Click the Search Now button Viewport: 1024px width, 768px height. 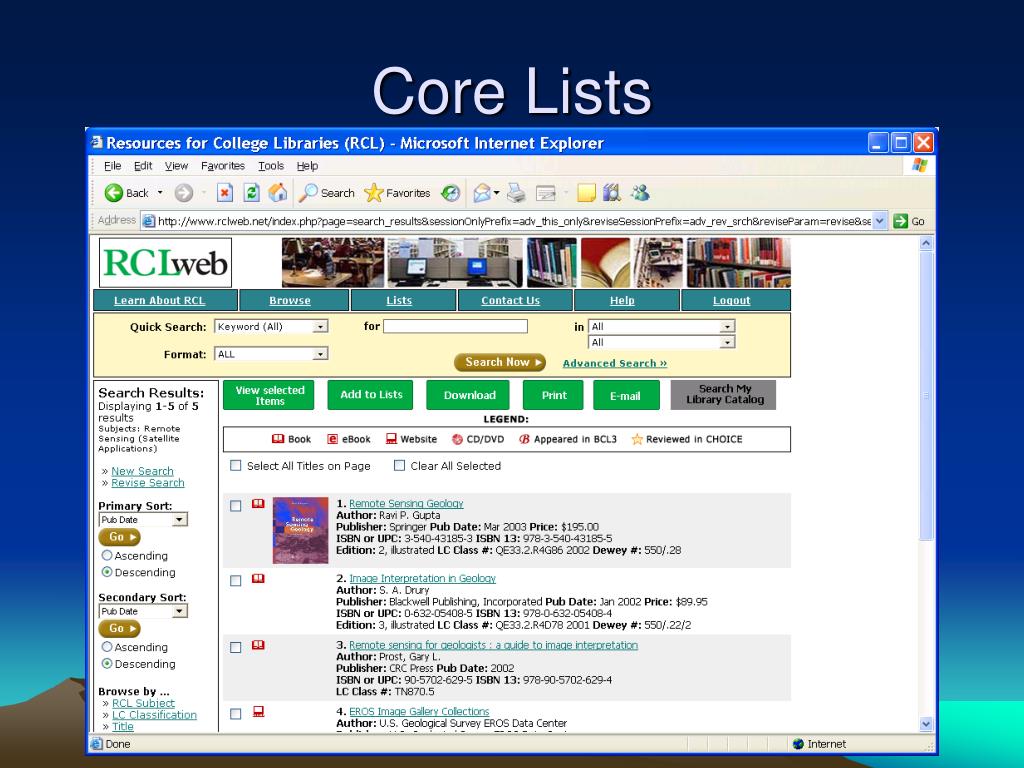coord(500,362)
